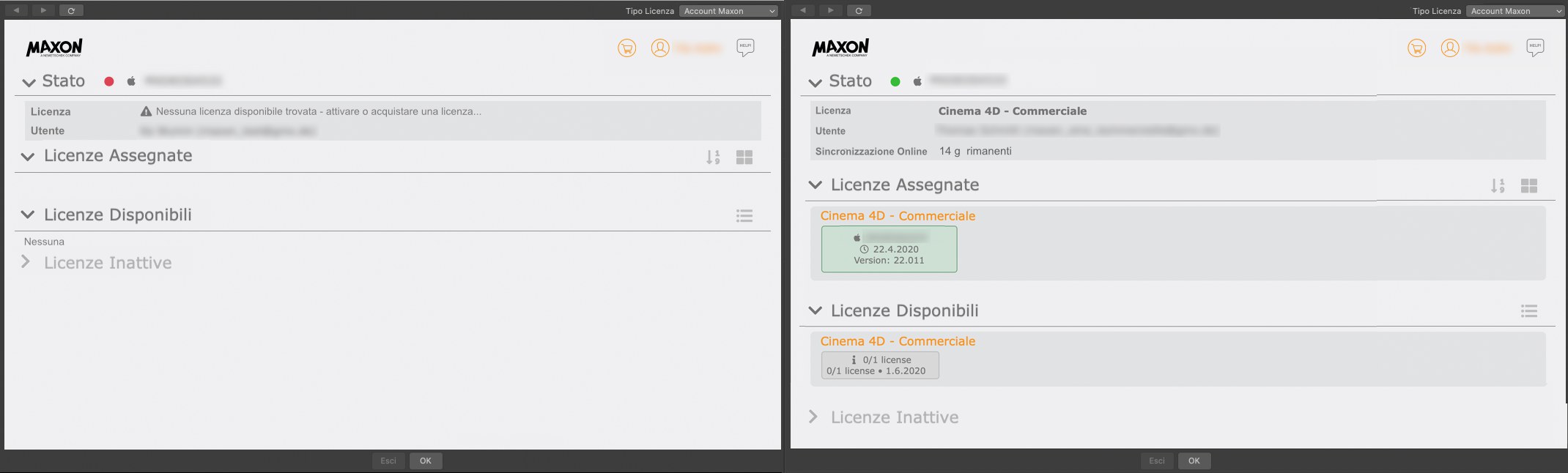
Task: Click Esci in the green-status window
Action: coord(1157,461)
